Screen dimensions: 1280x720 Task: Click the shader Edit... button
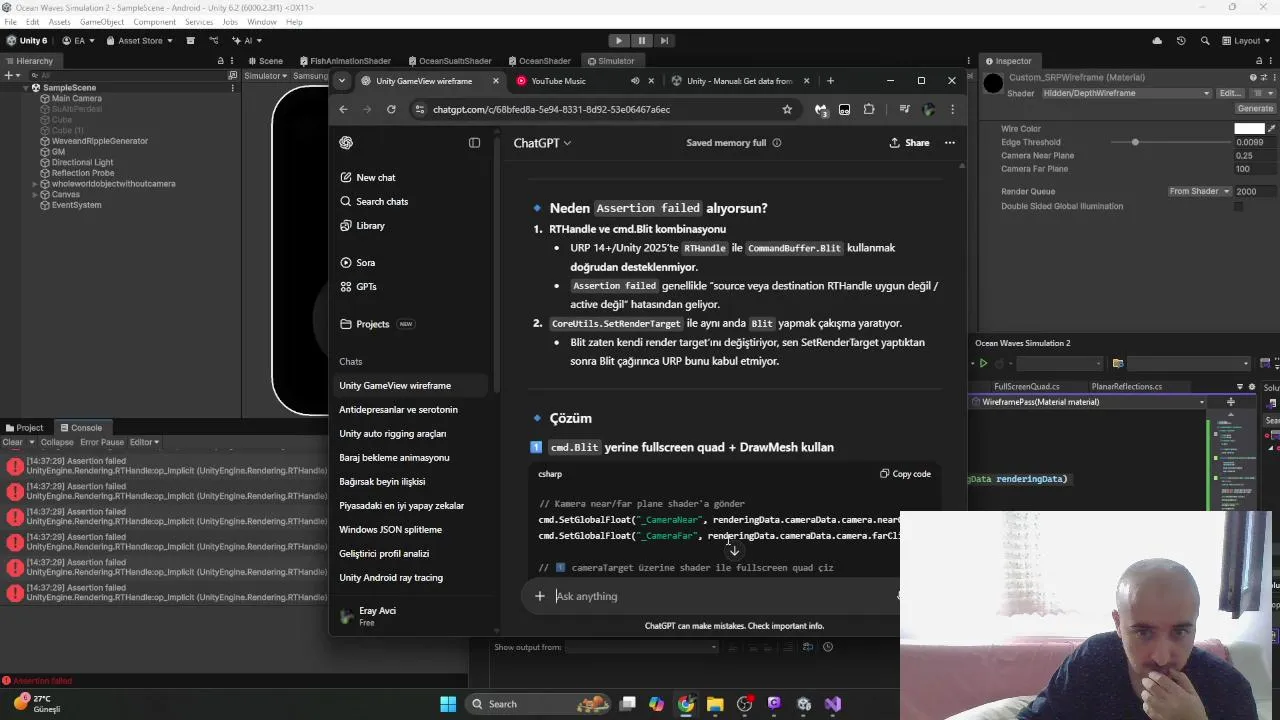click(1229, 93)
